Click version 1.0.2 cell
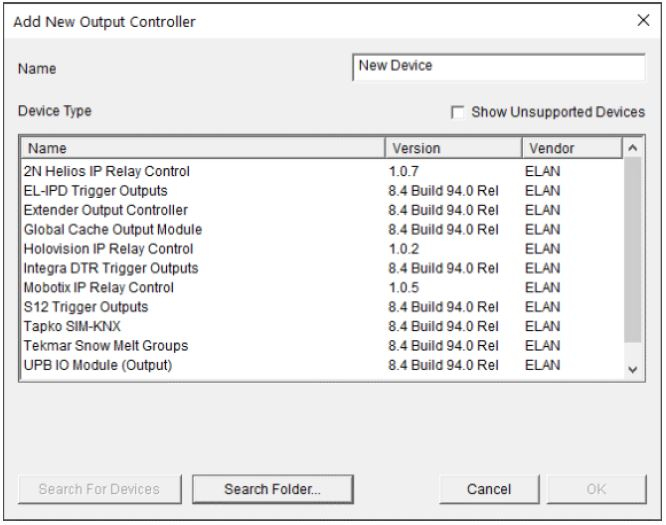The height and width of the screenshot is (525, 666). (x=404, y=249)
